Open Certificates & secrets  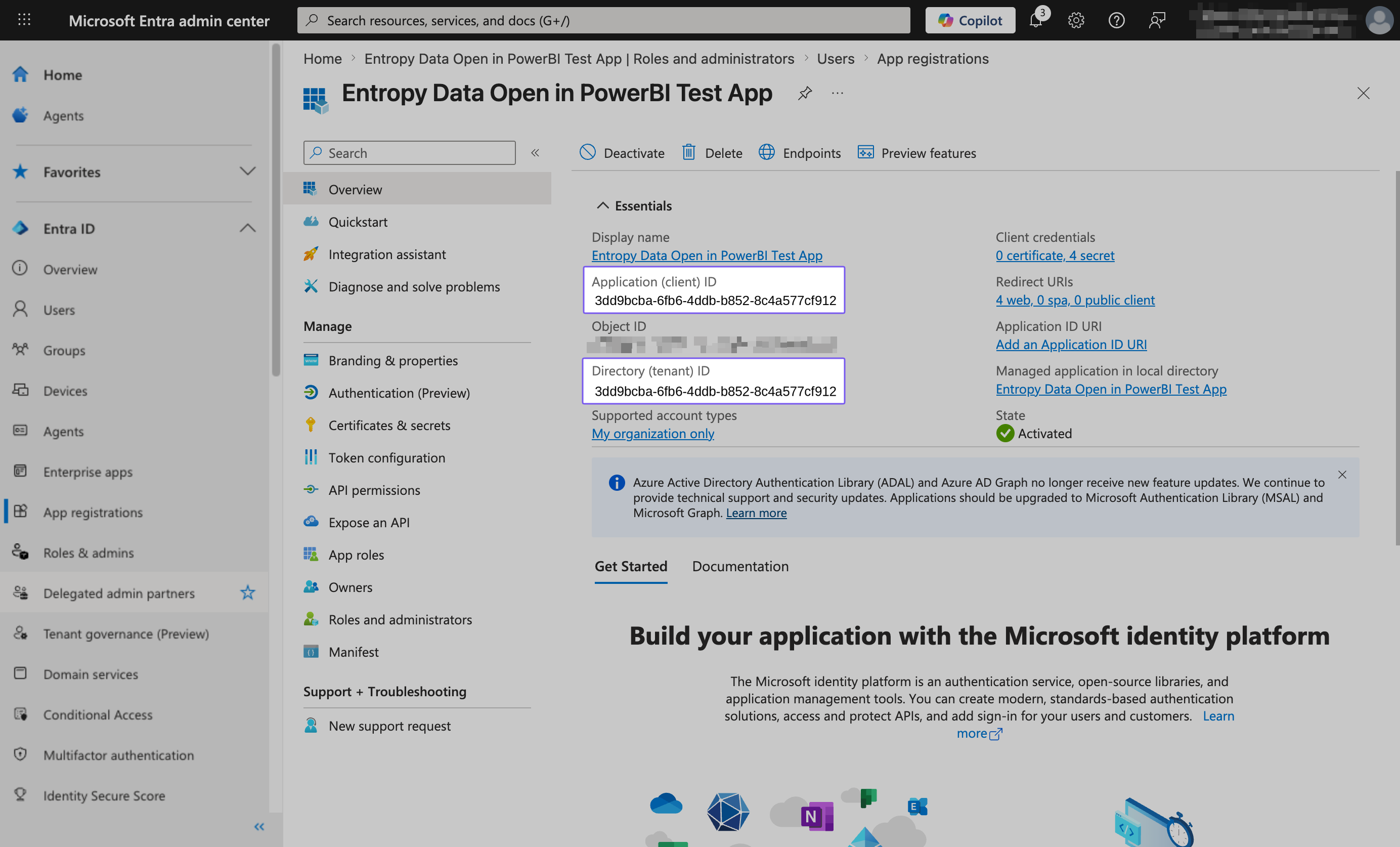[x=389, y=425]
